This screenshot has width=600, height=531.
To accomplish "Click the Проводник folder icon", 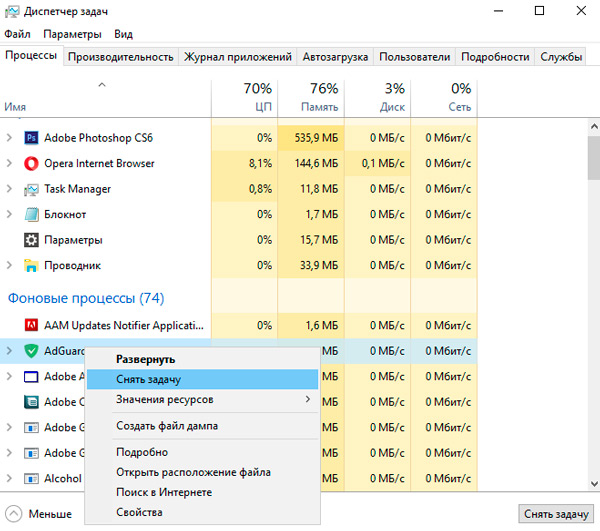I will click(31, 266).
